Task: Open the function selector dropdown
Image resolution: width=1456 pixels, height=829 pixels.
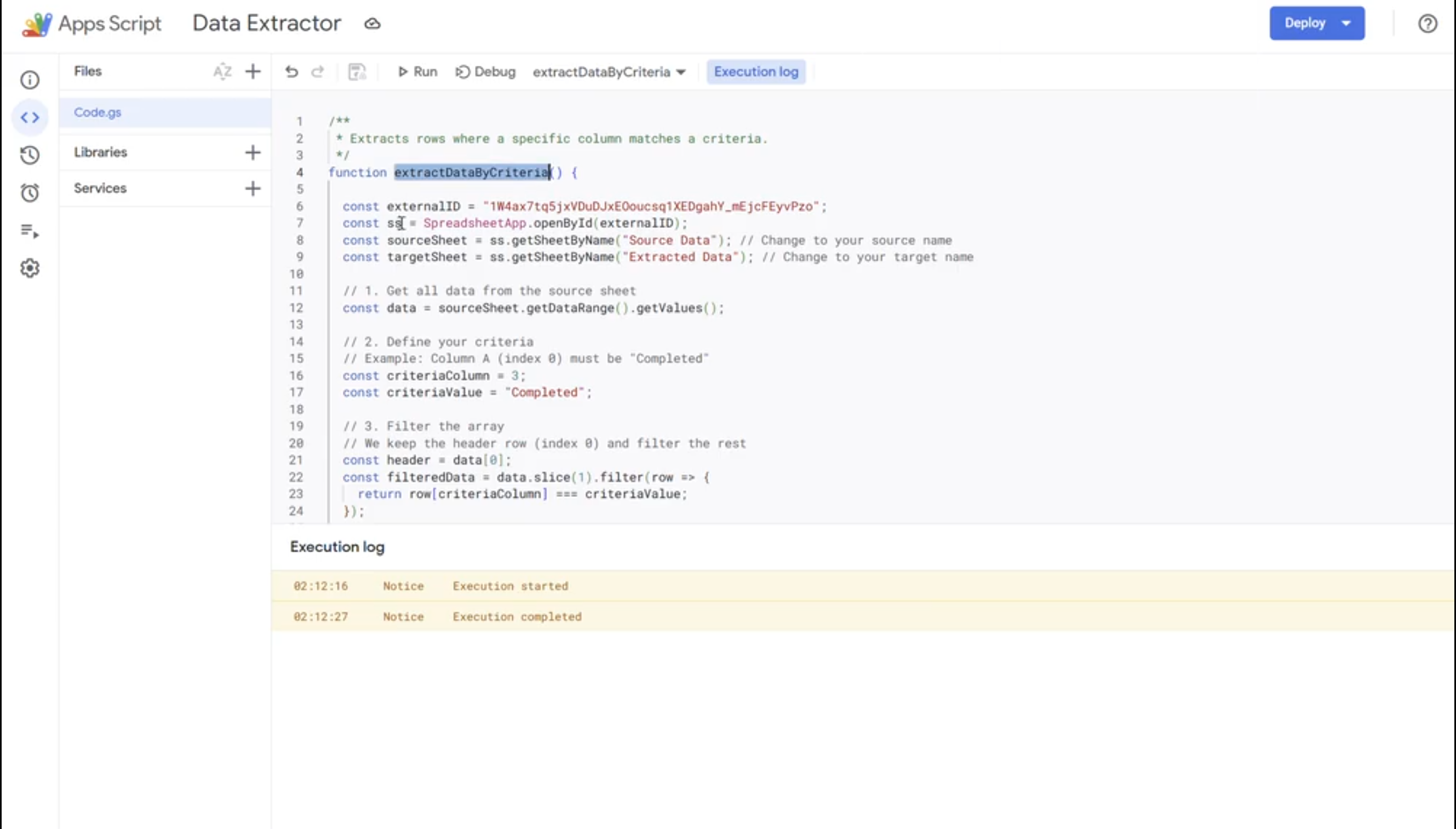Action: pos(609,72)
